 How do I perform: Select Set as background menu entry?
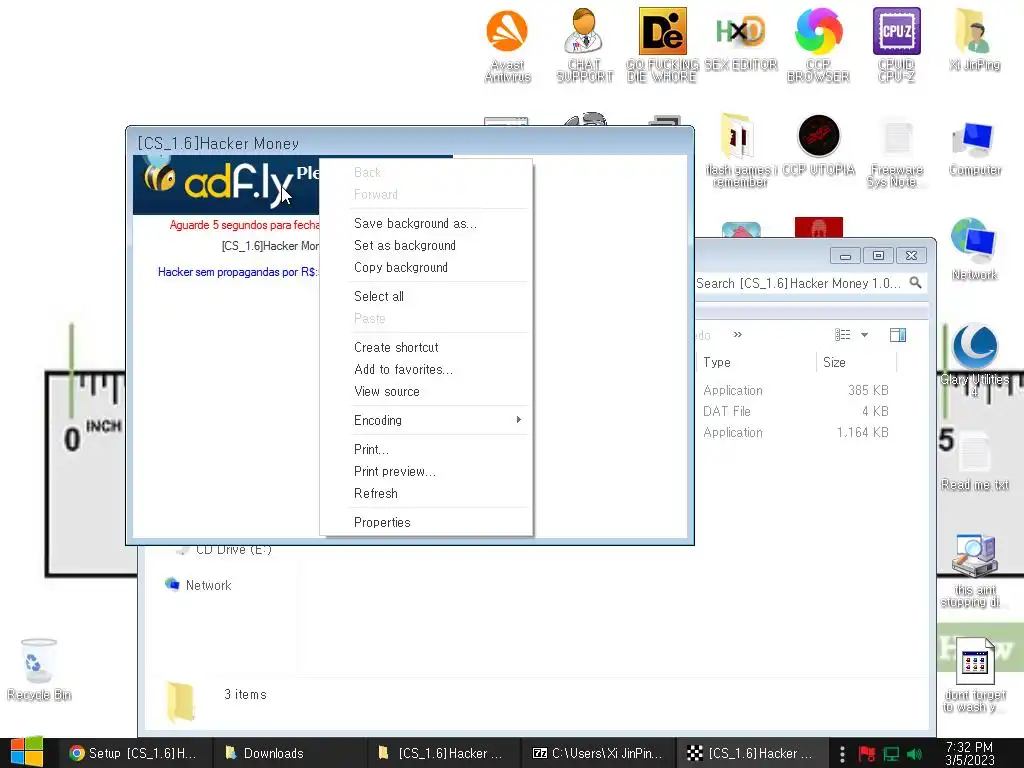(x=426, y=246)
